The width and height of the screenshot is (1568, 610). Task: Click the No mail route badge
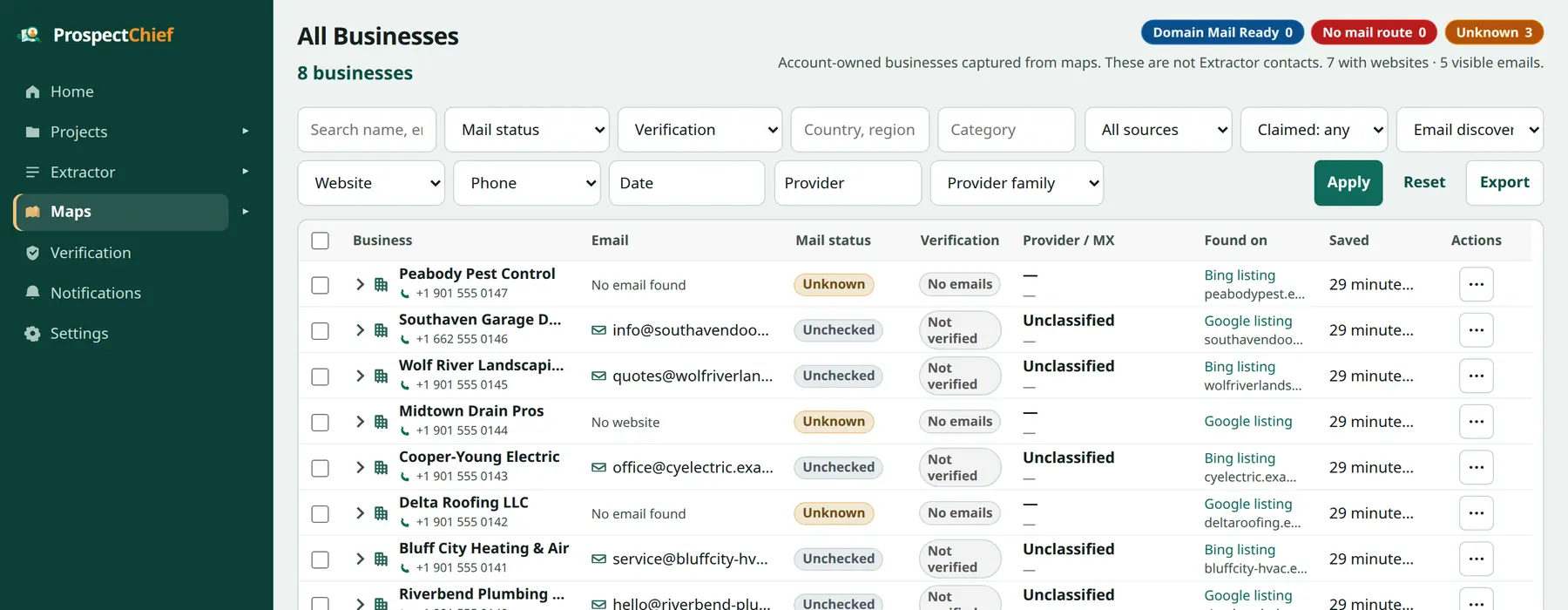click(x=1375, y=32)
